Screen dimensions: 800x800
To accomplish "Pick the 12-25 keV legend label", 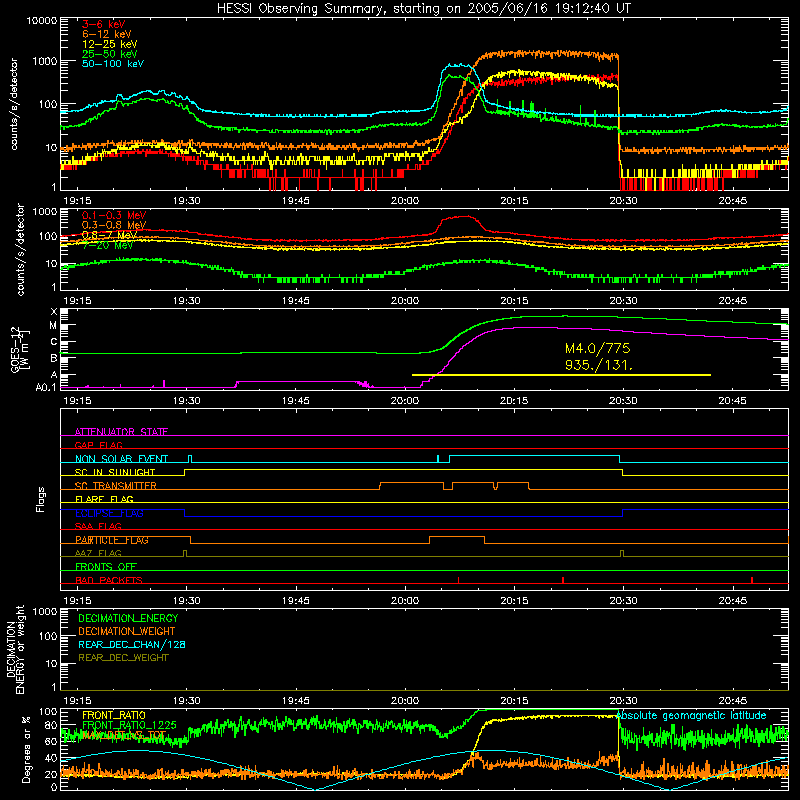I will pos(109,44).
